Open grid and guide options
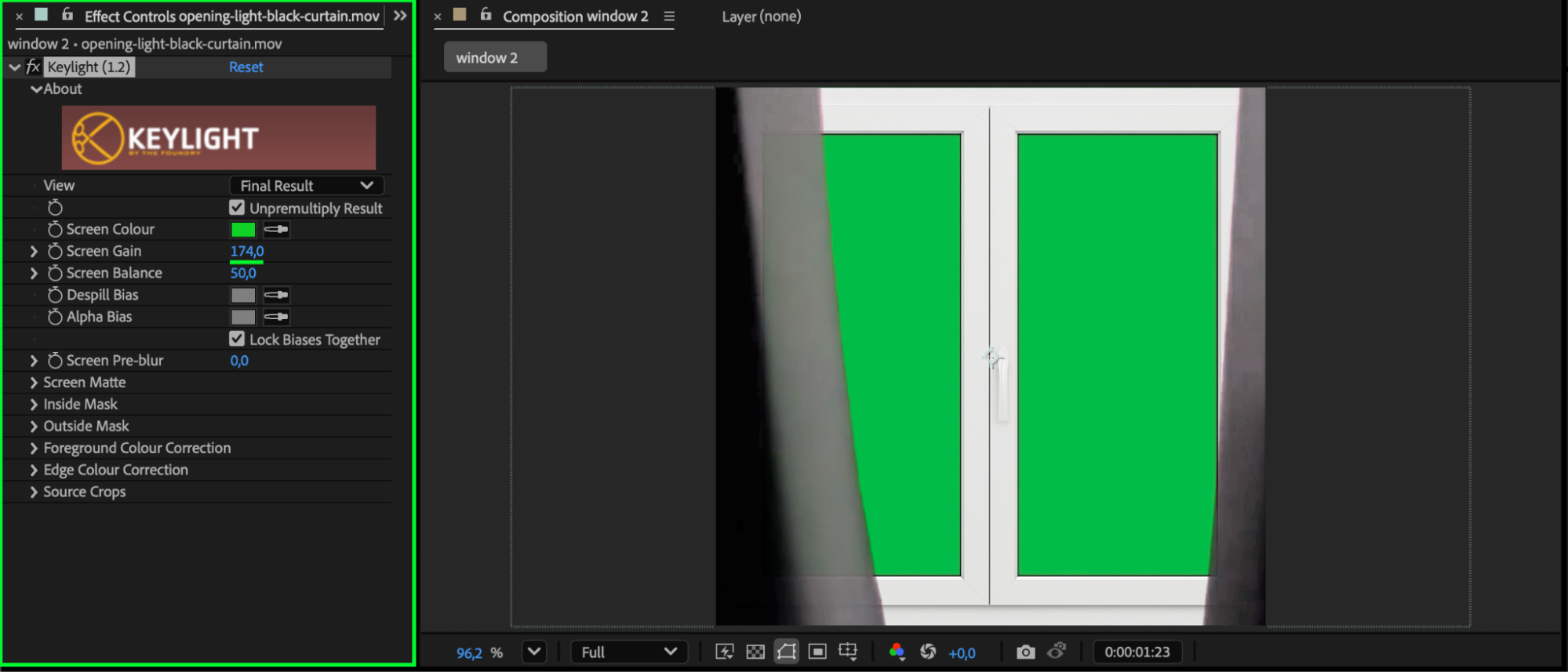1568x672 pixels. [x=848, y=652]
